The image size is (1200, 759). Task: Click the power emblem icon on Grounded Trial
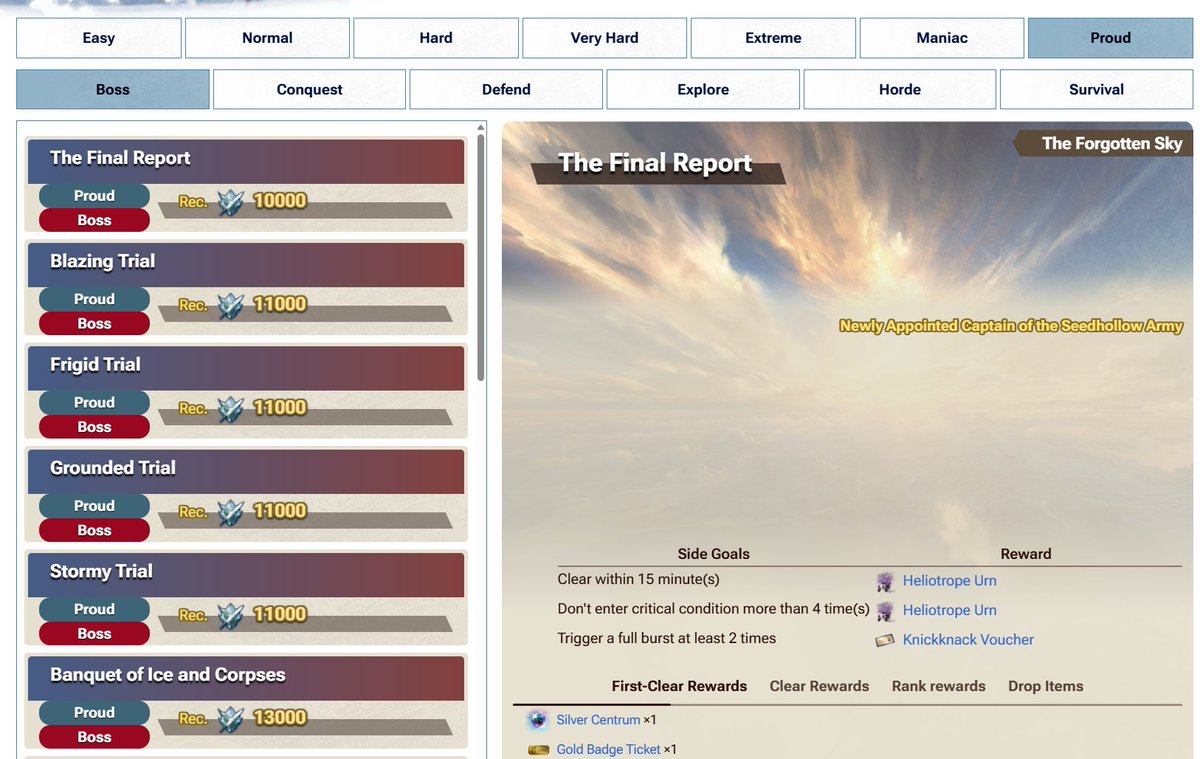231,511
